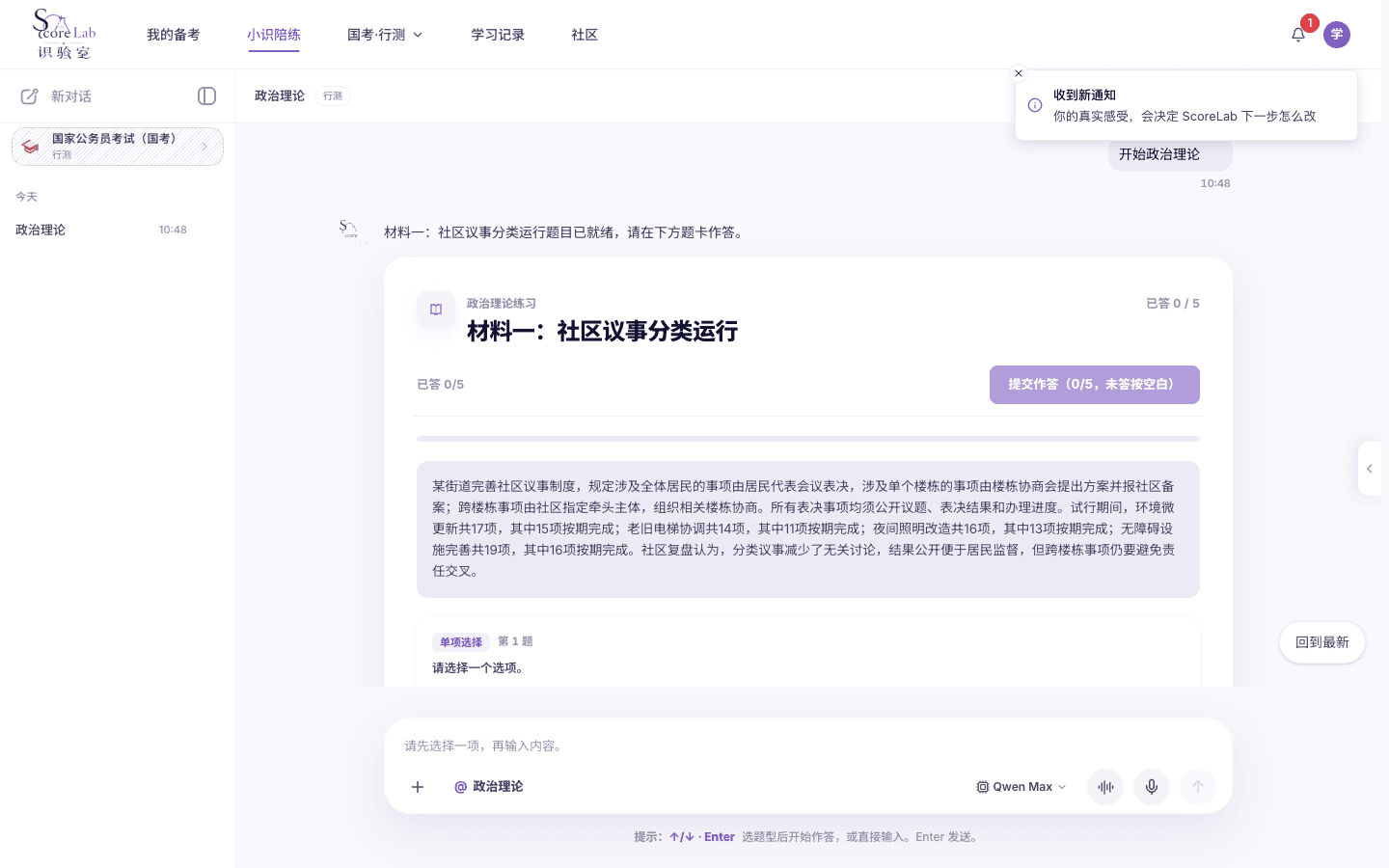Click the material passage text block

(x=808, y=529)
